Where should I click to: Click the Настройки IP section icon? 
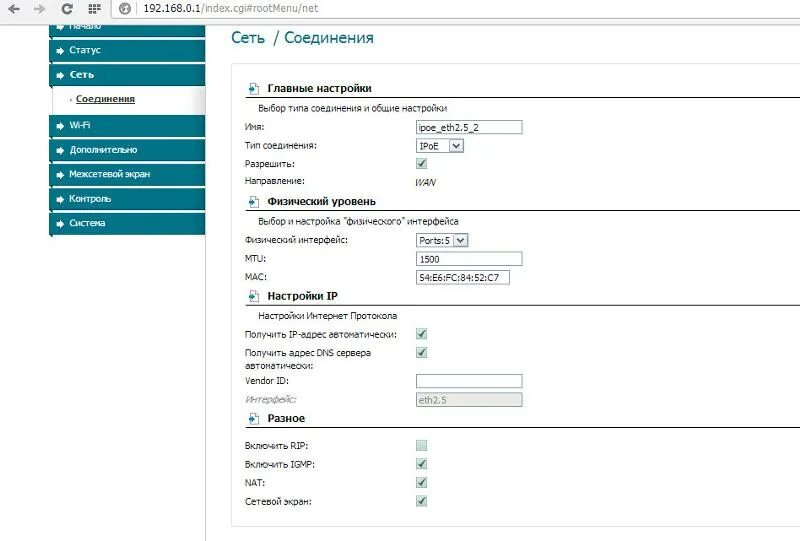click(x=254, y=297)
